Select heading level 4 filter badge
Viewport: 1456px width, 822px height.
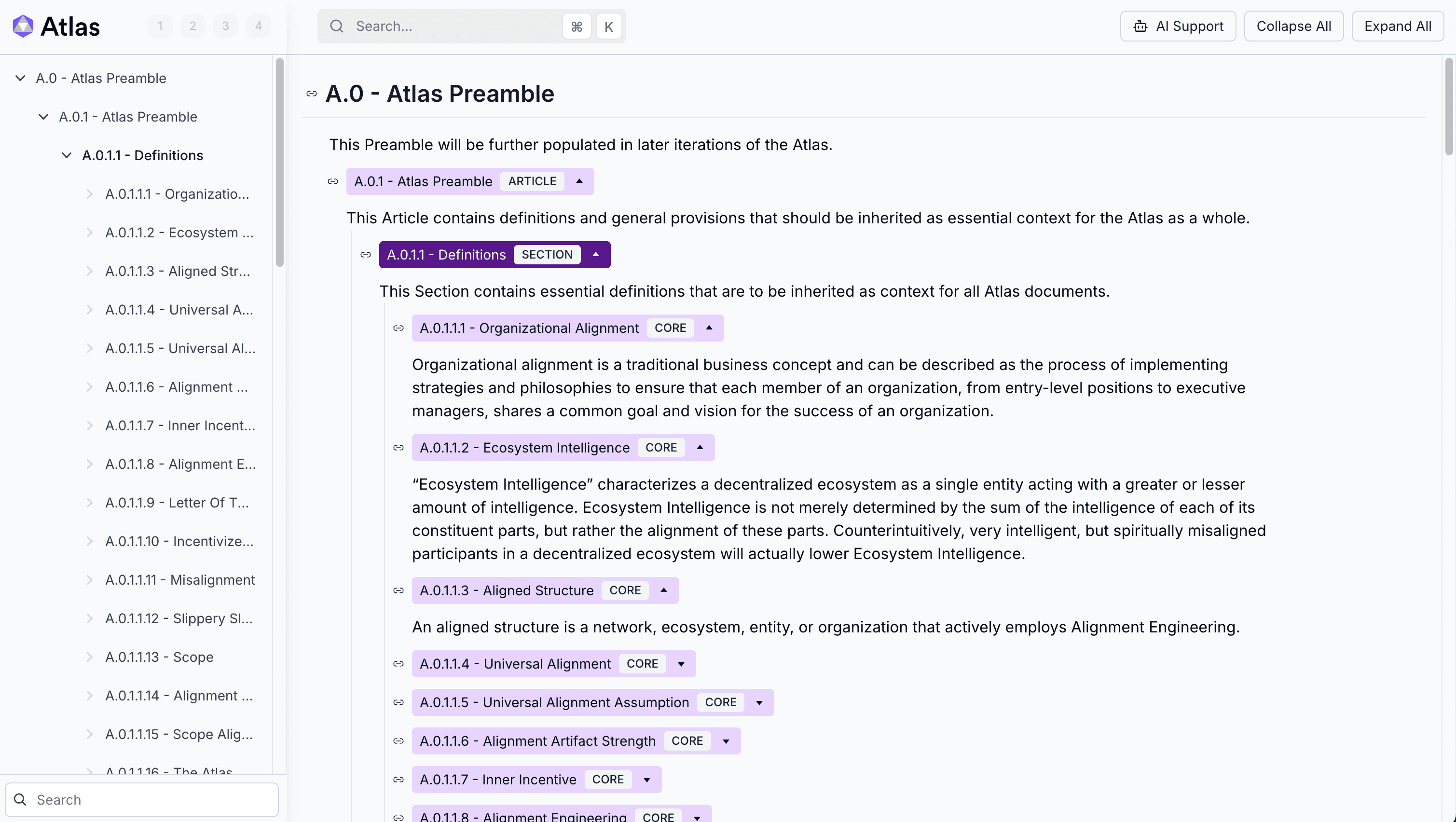click(258, 26)
